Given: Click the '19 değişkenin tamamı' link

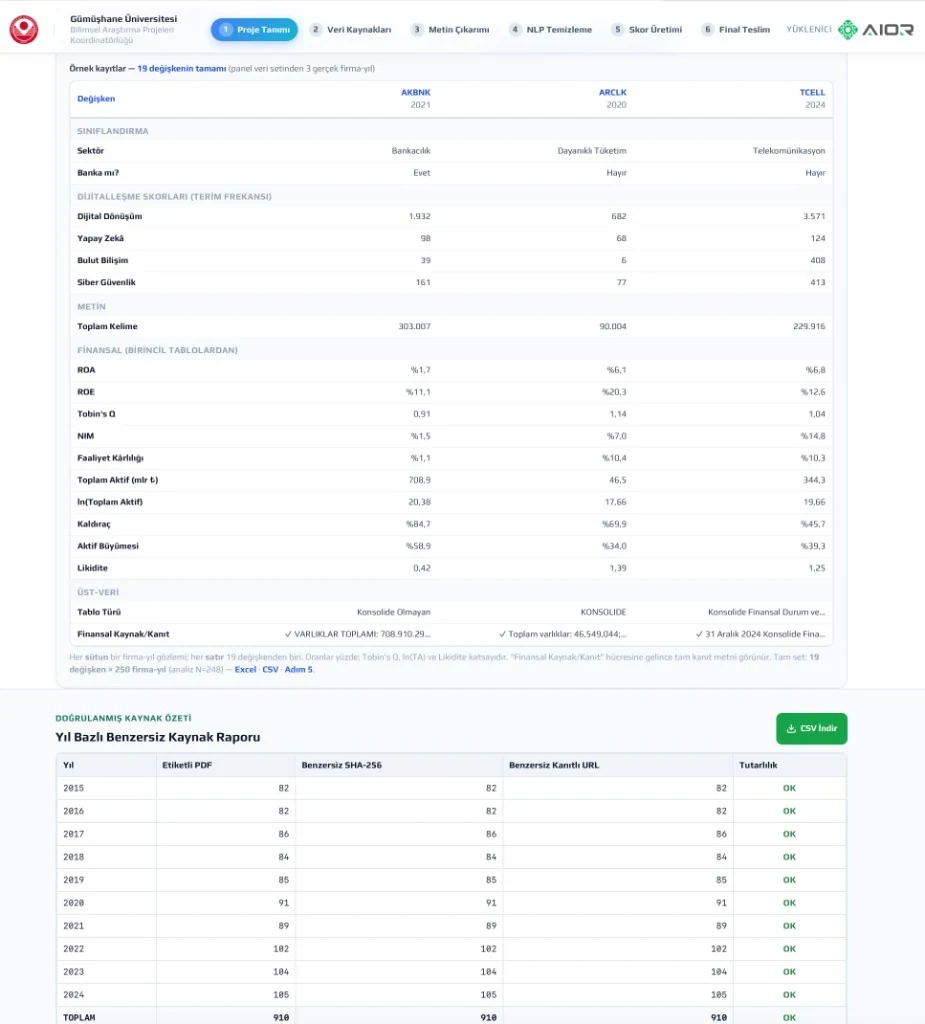Looking at the screenshot, I should pos(182,69).
